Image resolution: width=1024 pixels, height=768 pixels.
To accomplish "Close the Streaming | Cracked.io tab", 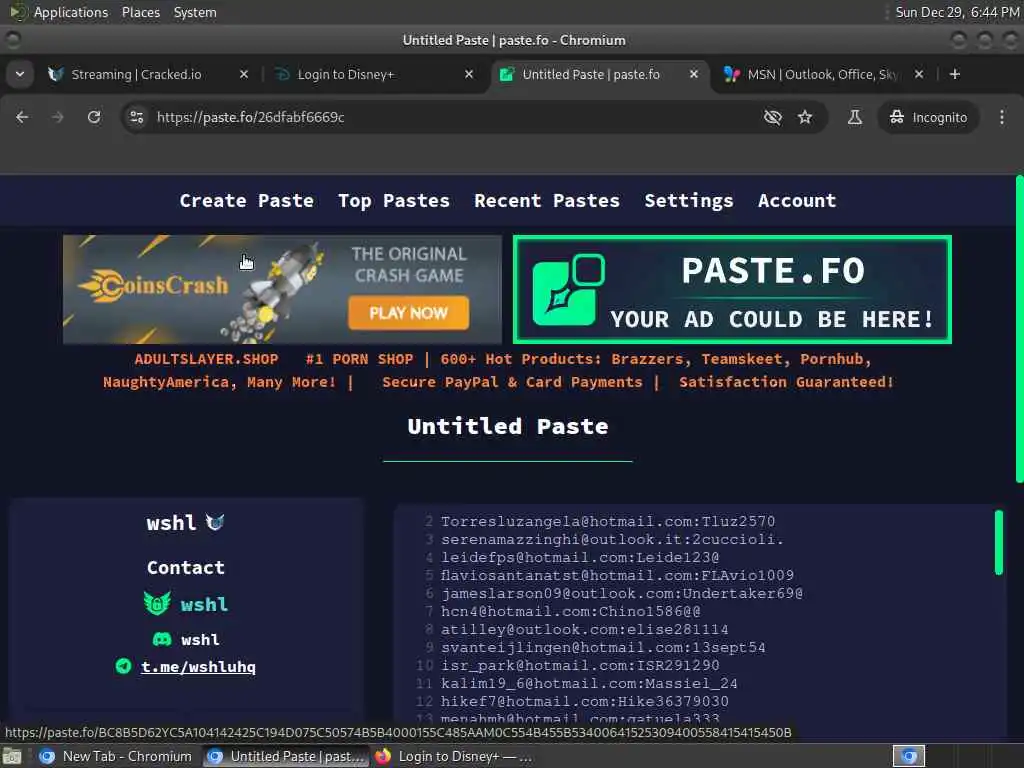I will pyautogui.click(x=244, y=74).
